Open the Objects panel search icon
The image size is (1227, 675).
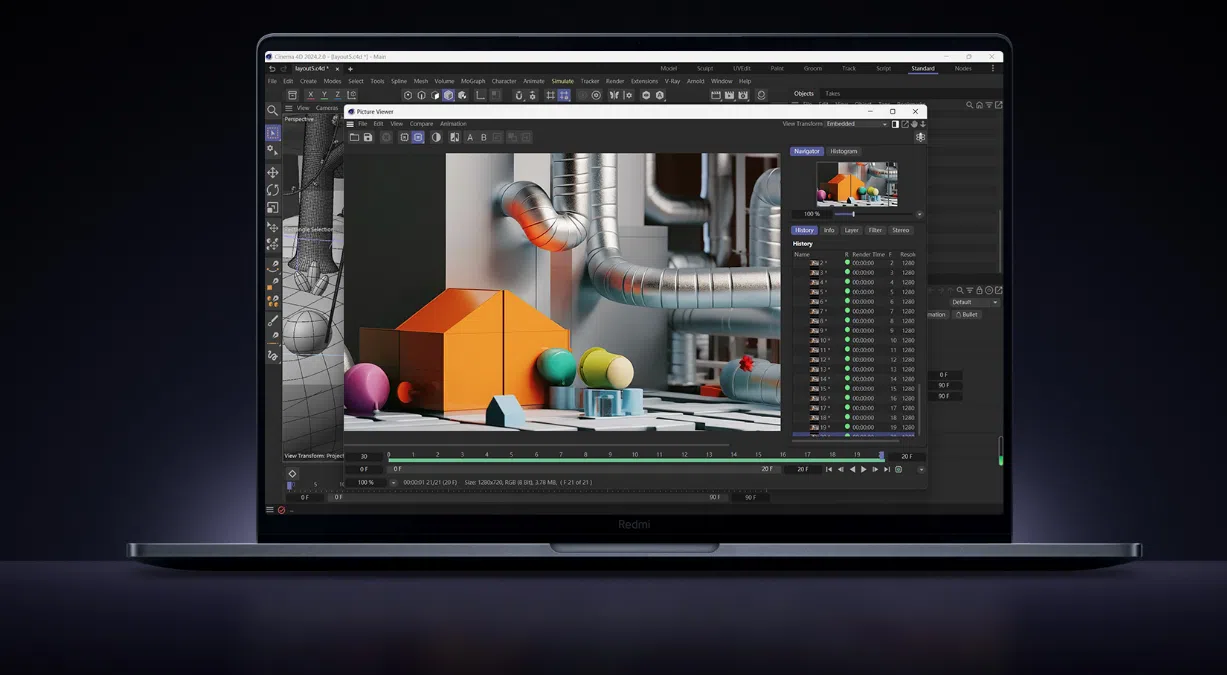pyautogui.click(x=969, y=105)
